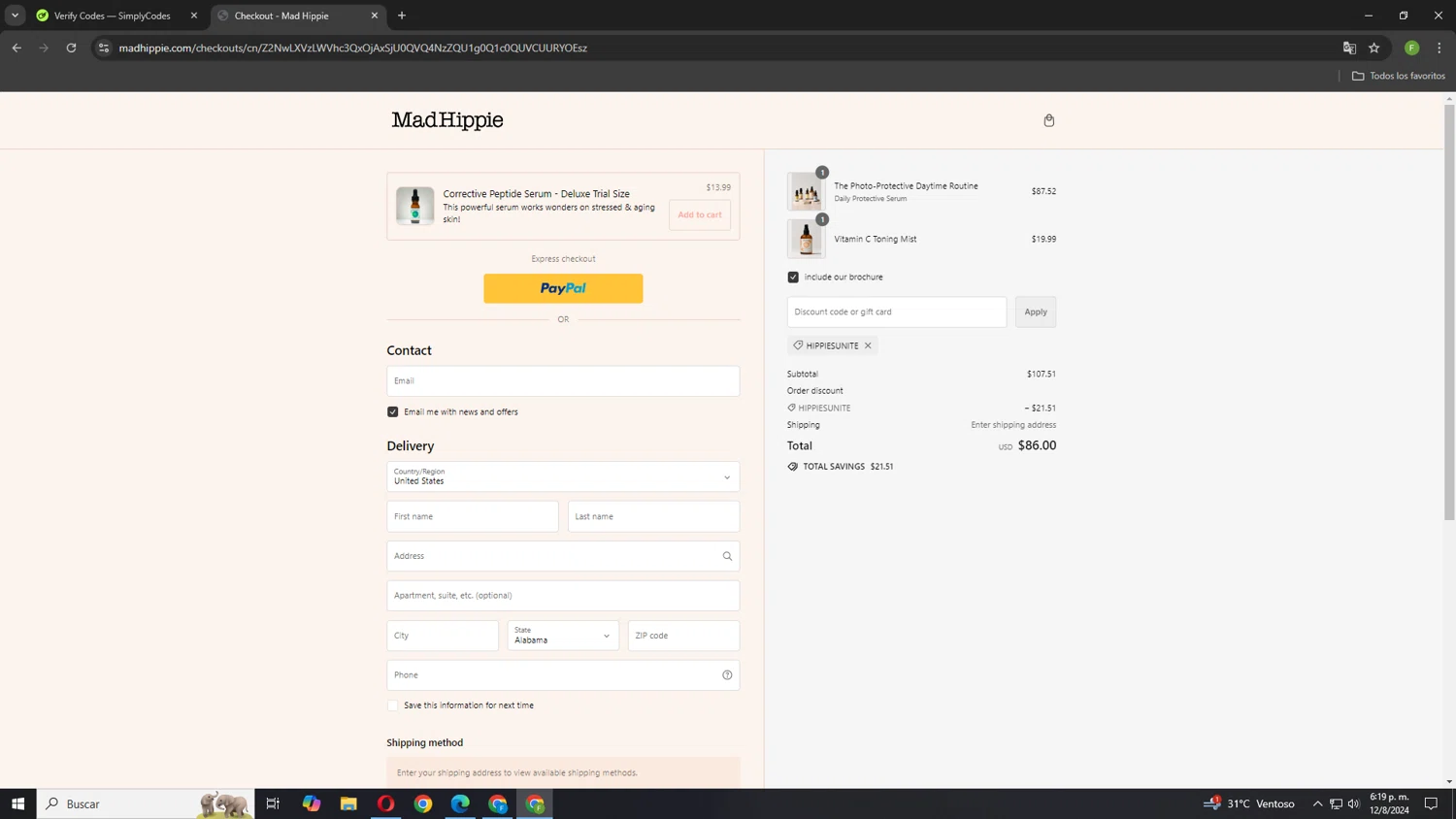Click the browser back arrow
Image resolution: width=1456 pixels, height=819 pixels.
17,48
